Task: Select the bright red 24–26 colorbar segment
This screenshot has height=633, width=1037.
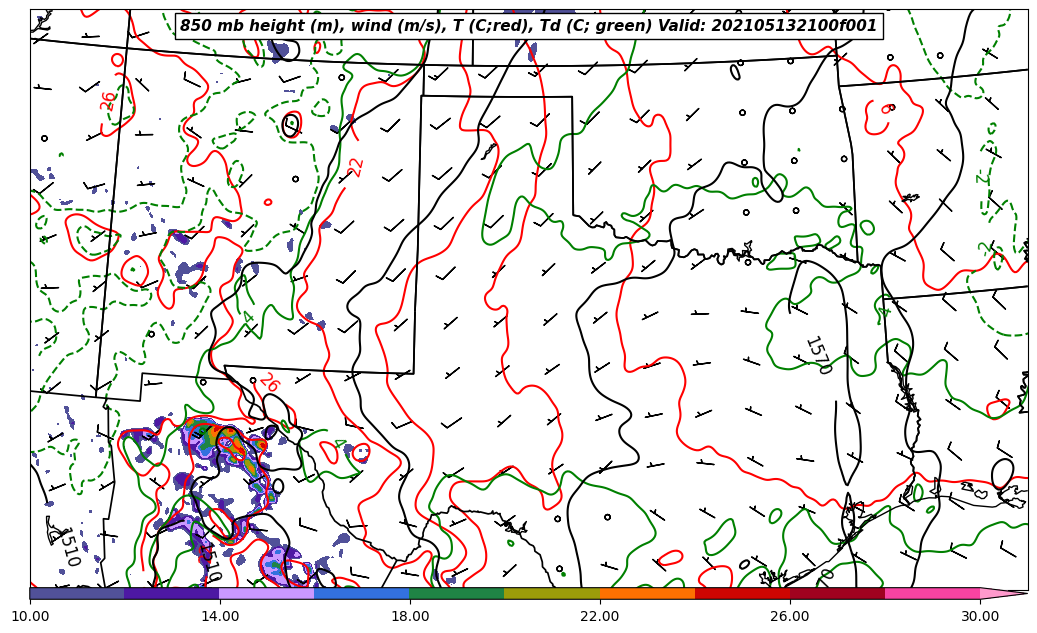Action: (742, 593)
